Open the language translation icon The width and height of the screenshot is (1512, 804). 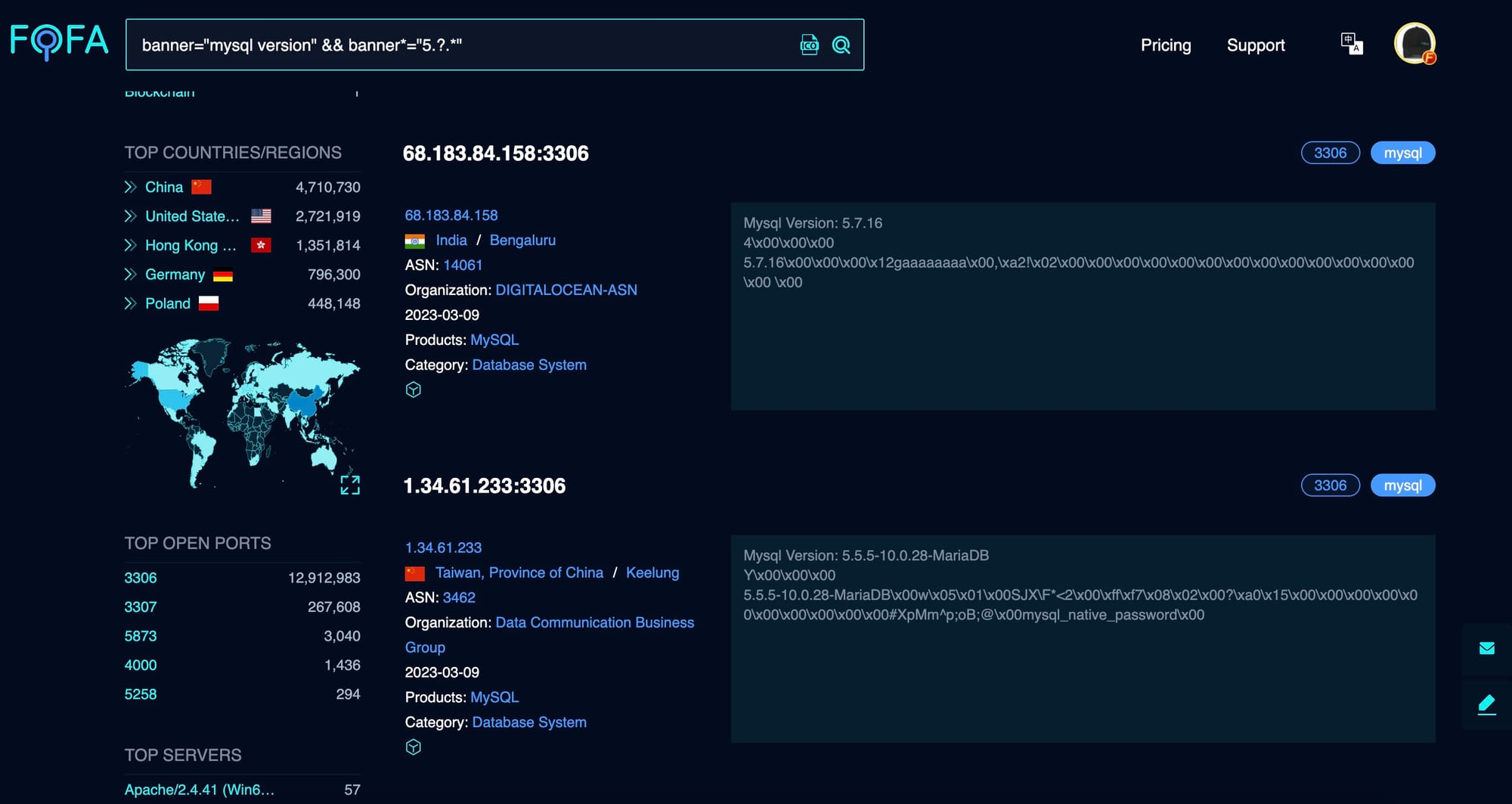point(1351,43)
